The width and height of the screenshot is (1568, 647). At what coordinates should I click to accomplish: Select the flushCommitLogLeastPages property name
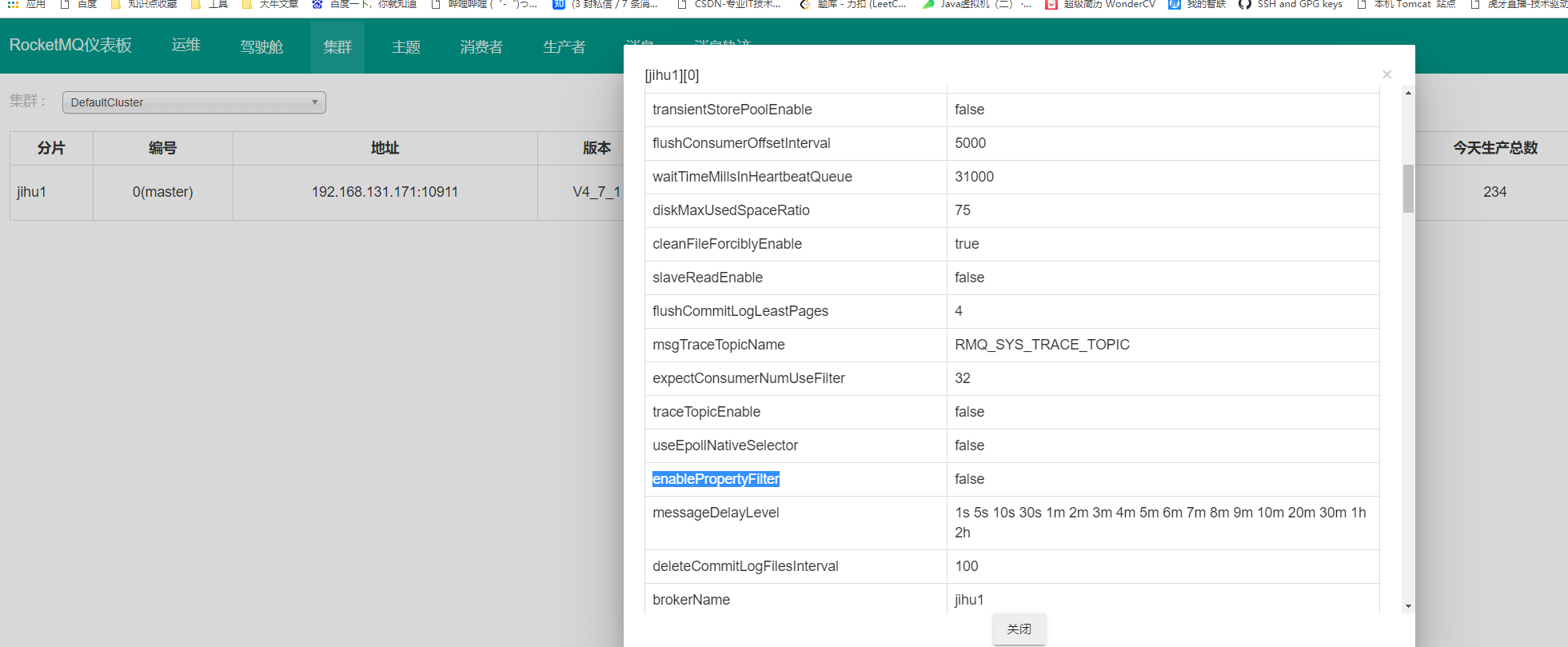[x=740, y=311]
